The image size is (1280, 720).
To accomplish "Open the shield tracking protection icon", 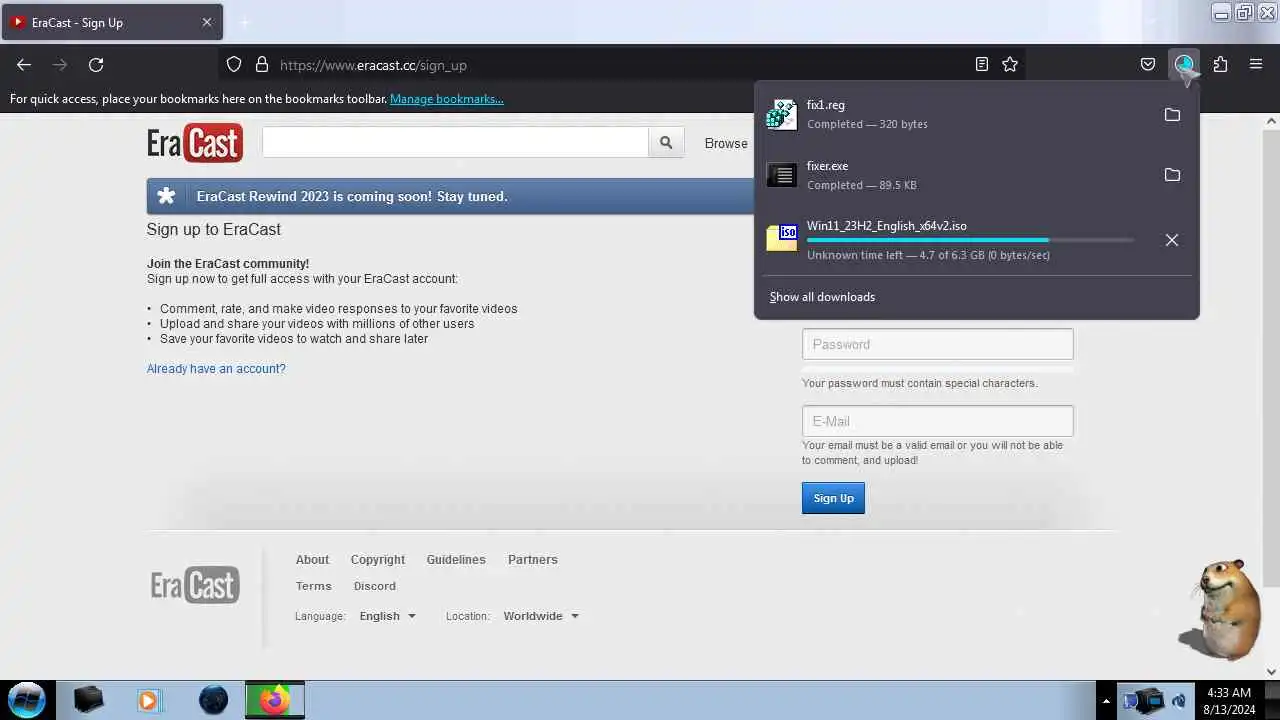I will point(234,65).
